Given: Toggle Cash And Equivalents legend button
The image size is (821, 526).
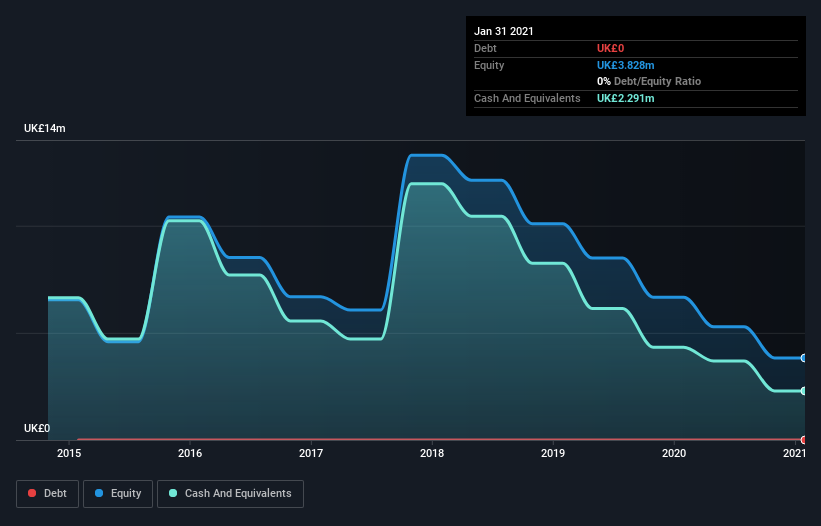Looking at the screenshot, I should [230, 494].
